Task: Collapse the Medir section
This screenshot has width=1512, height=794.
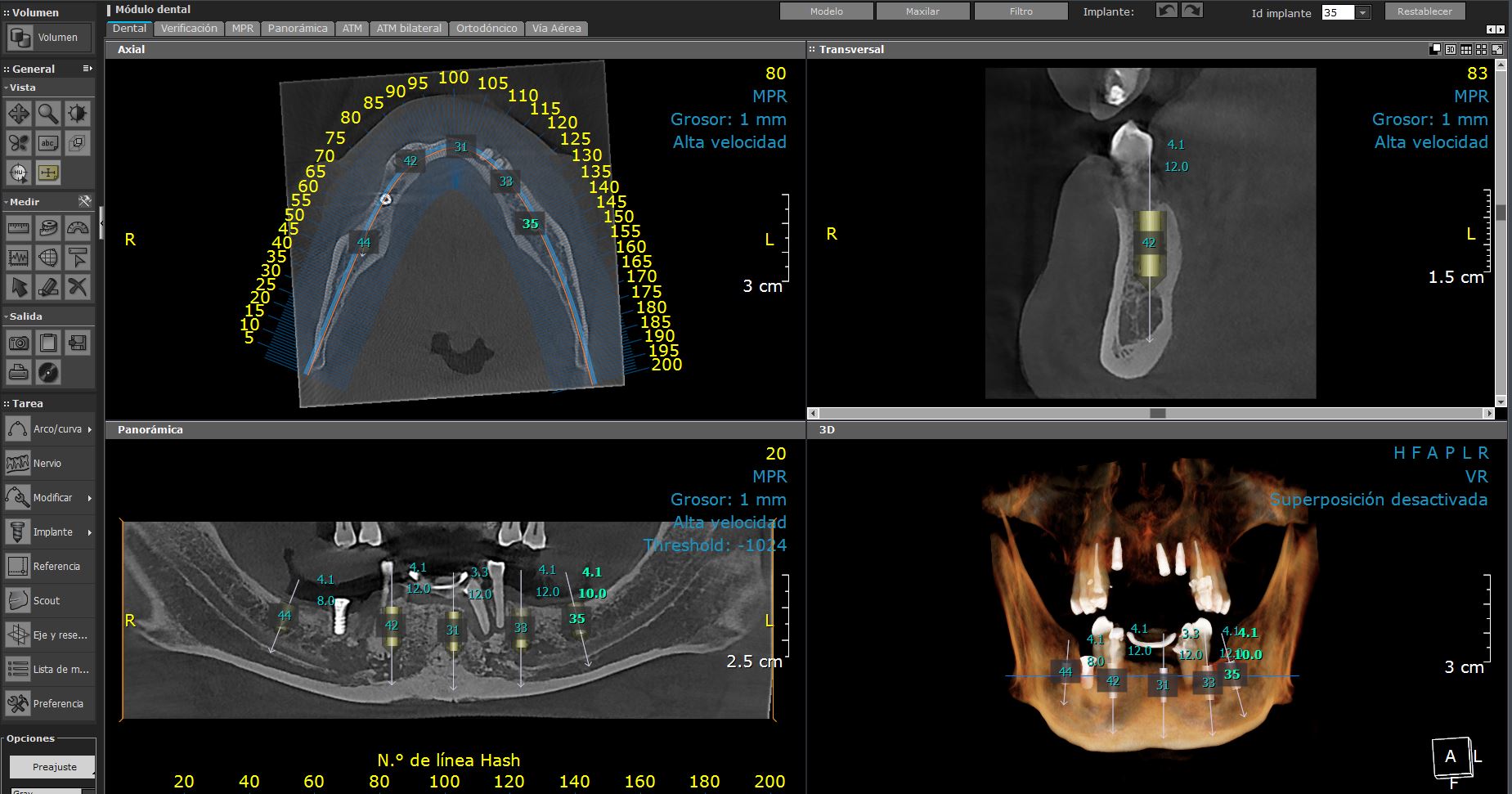Action: point(7,202)
